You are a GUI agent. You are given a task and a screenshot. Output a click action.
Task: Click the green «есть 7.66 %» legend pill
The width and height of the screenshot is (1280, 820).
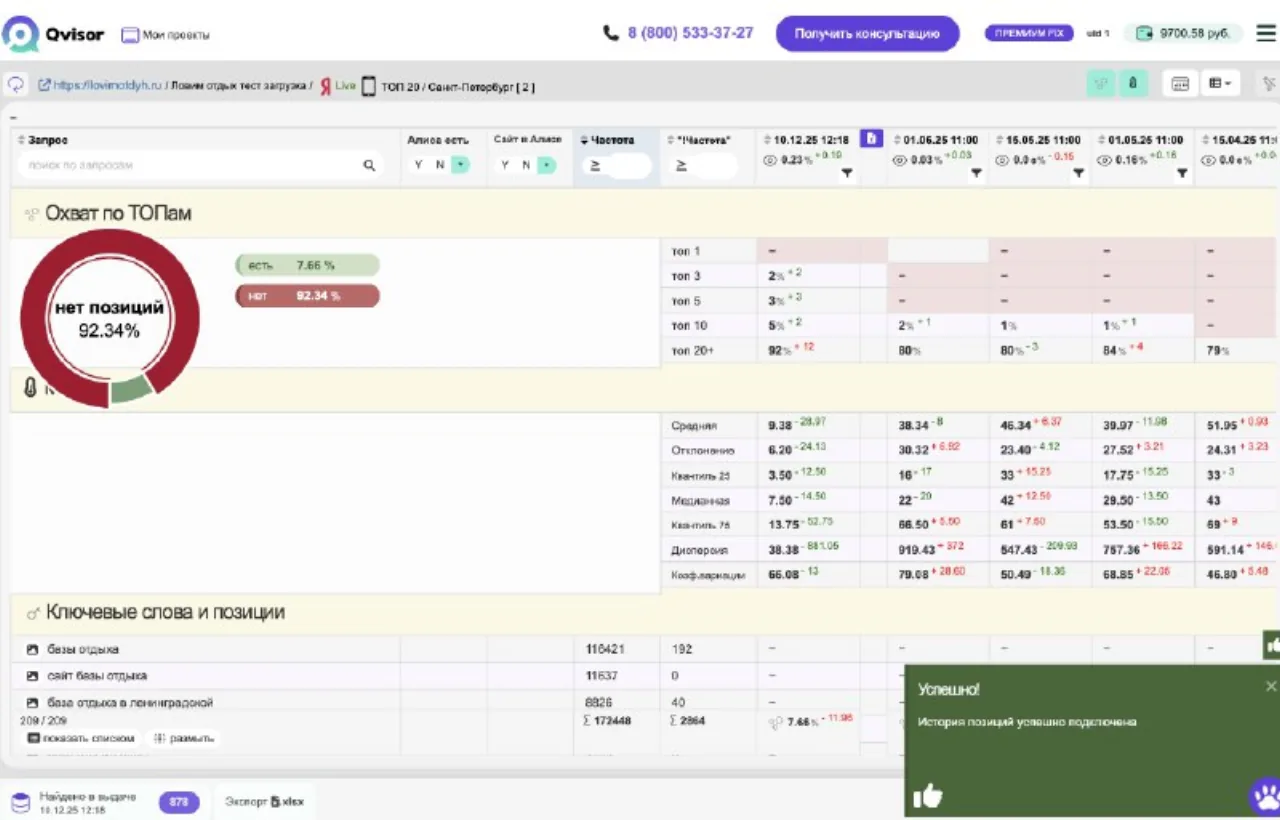[x=307, y=265]
